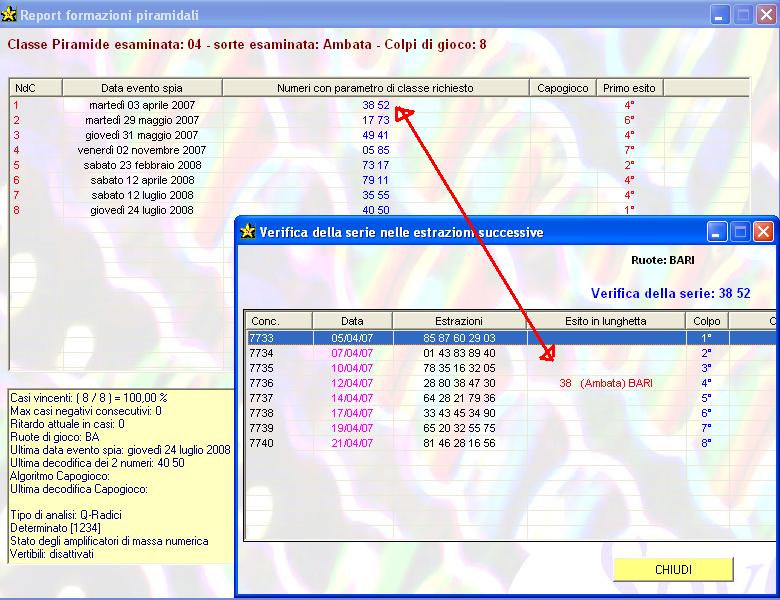Click the 38 (Ambata) BARI result
The height and width of the screenshot is (600, 780).
tap(606, 383)
